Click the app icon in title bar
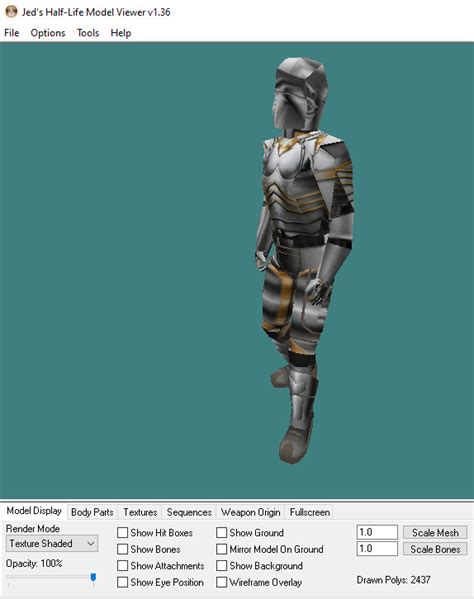This screenshot has width=474, height=599. [x=11, y=12]
